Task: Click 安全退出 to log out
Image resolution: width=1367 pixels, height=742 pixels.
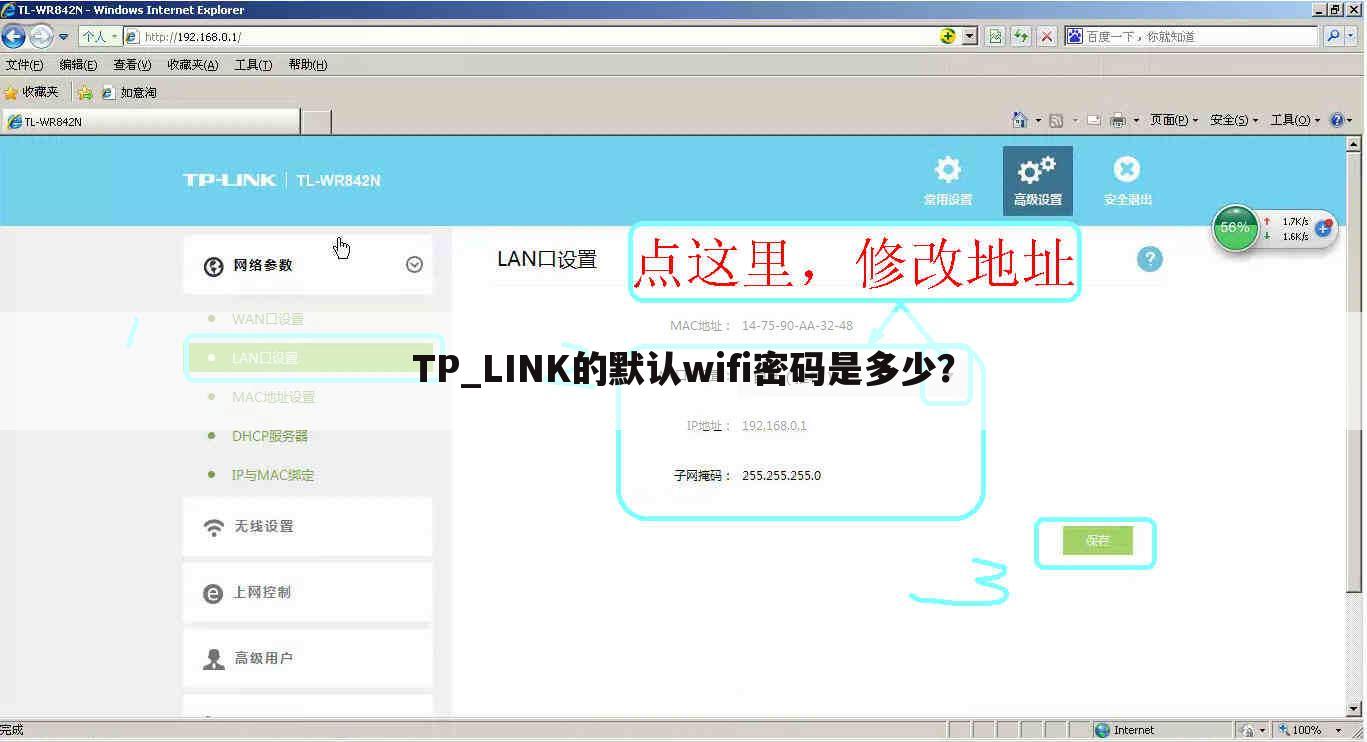Action: (x=1128, y=181)
